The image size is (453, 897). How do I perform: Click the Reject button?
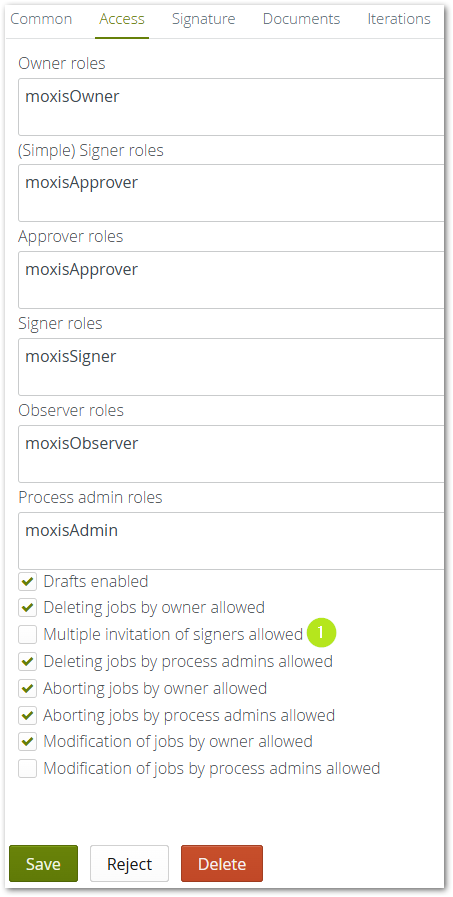(x=129, y=863)
